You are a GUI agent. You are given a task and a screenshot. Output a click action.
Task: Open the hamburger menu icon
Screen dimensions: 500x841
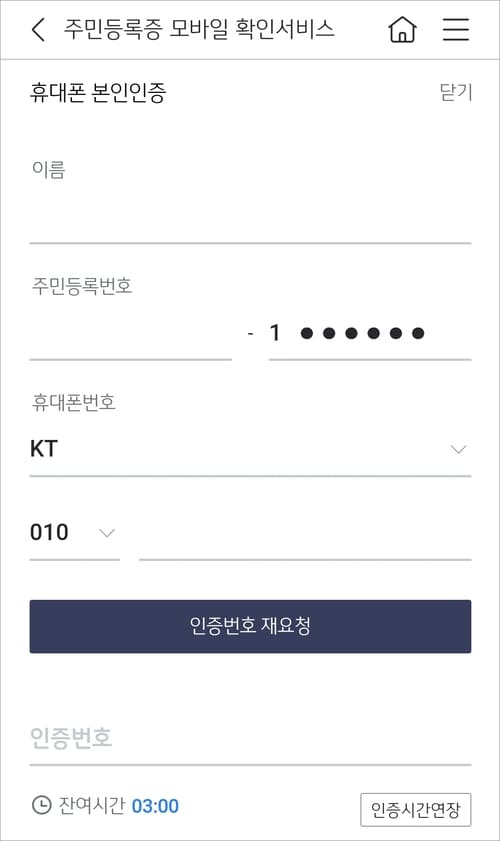[456, 29]
